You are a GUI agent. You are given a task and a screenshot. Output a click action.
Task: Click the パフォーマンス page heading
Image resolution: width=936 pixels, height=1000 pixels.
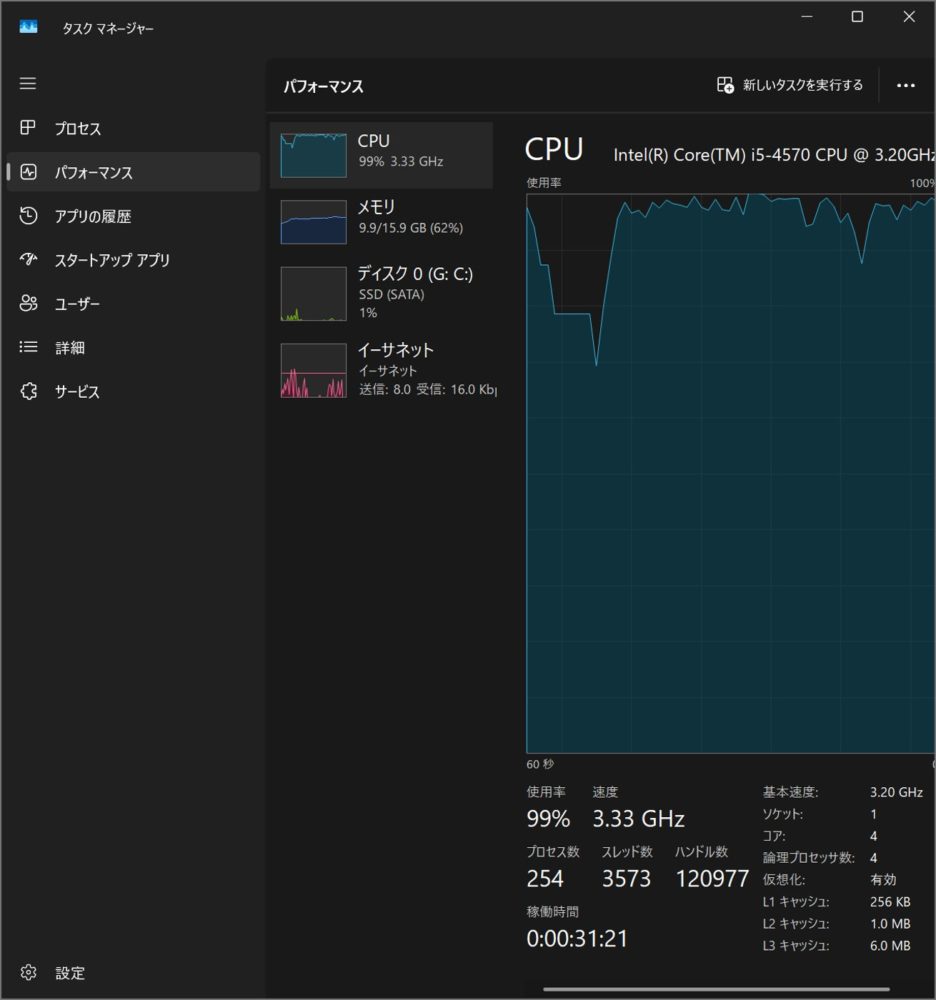(323, 86)
